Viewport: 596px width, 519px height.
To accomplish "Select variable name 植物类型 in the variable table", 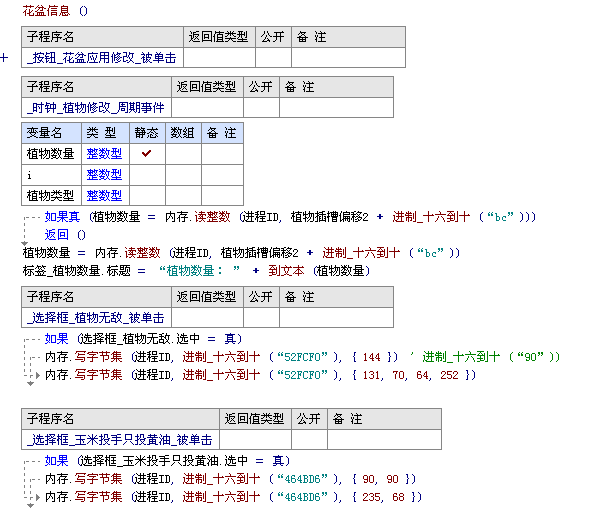I will 50,196.
